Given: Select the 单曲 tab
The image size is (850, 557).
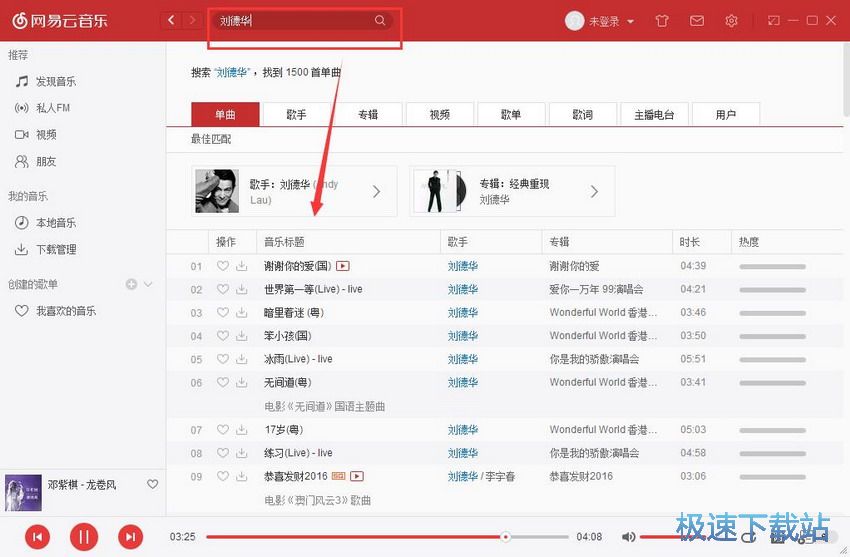Looking at the screenshot, I should 226,114.
